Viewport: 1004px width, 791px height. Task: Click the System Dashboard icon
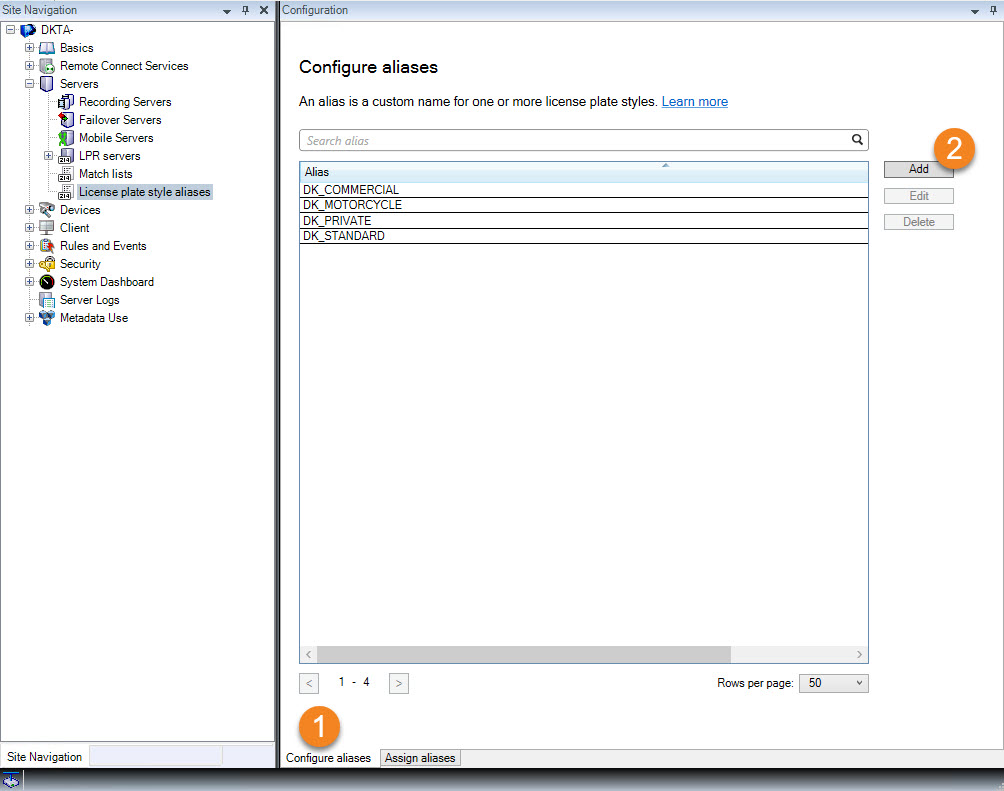pos(46,282)
